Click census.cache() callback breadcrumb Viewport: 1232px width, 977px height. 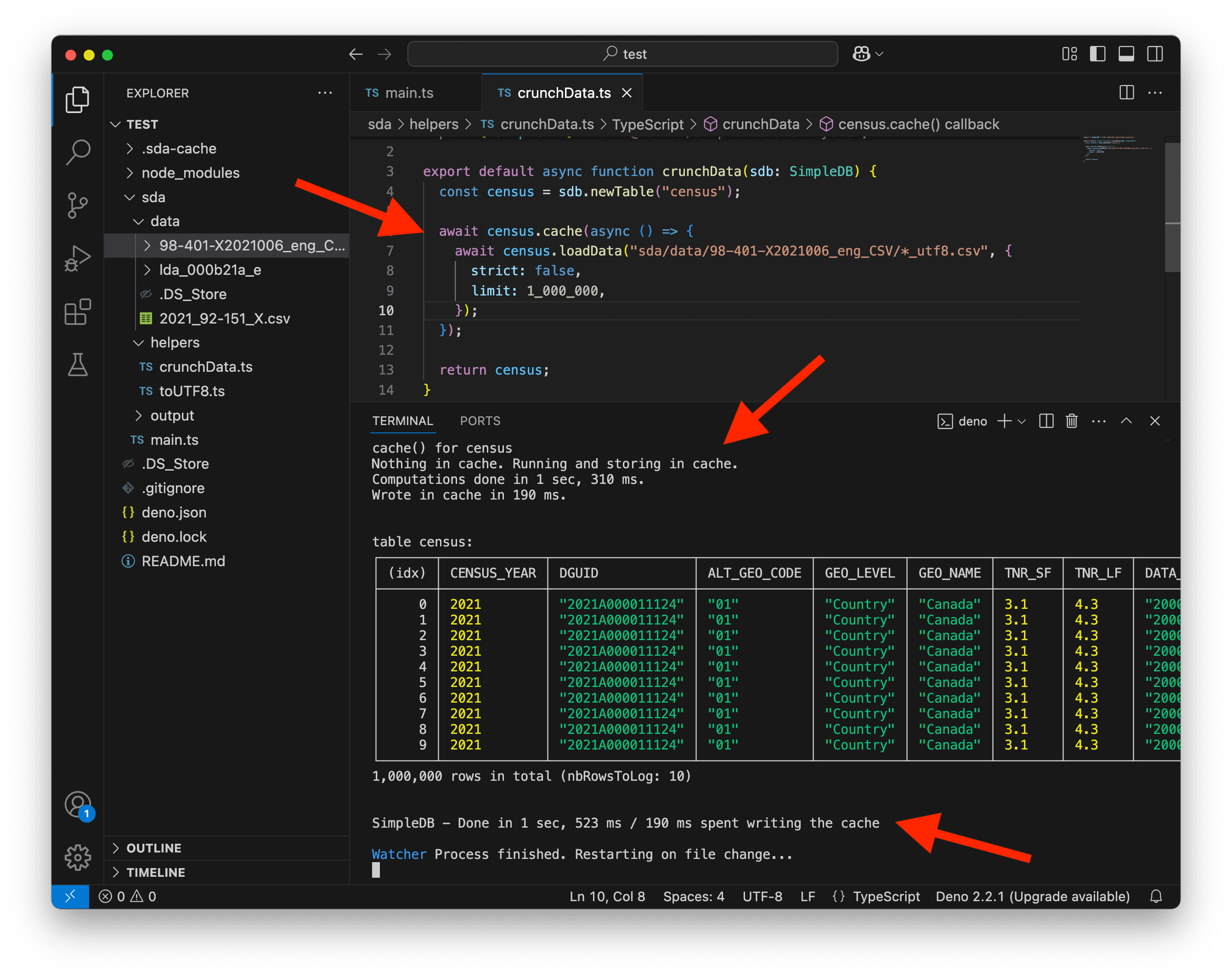(909, 124)
